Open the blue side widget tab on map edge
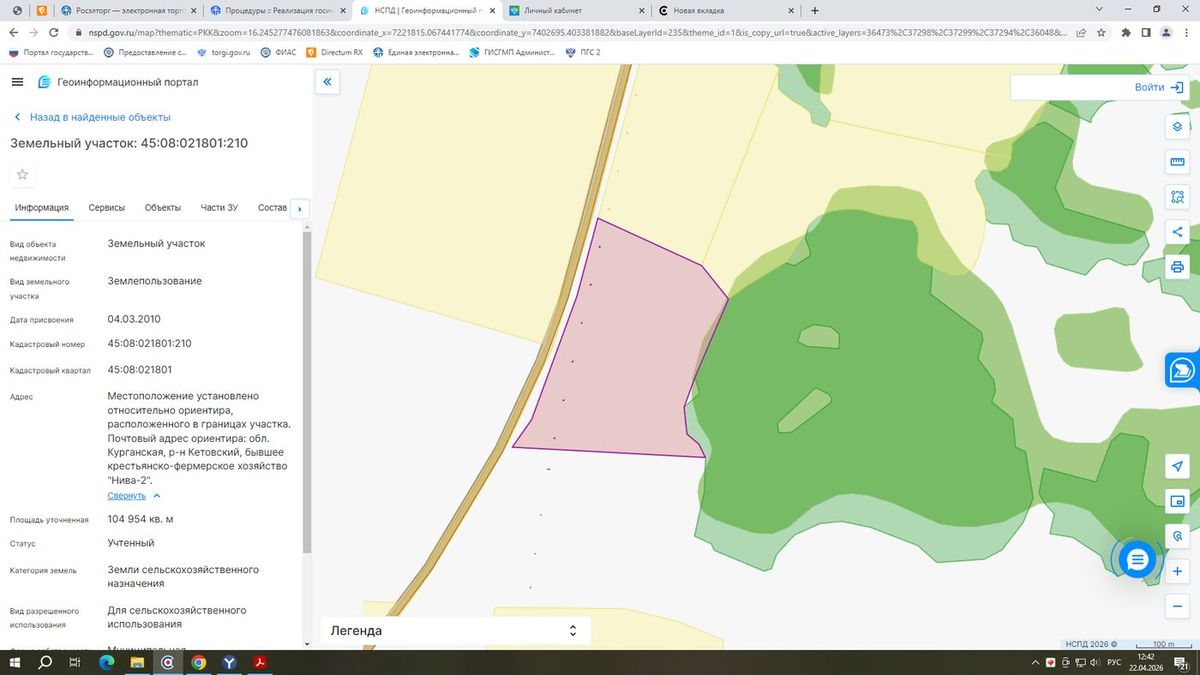The height and width of the screenshot is (675, 1200). coord(1182,369)
